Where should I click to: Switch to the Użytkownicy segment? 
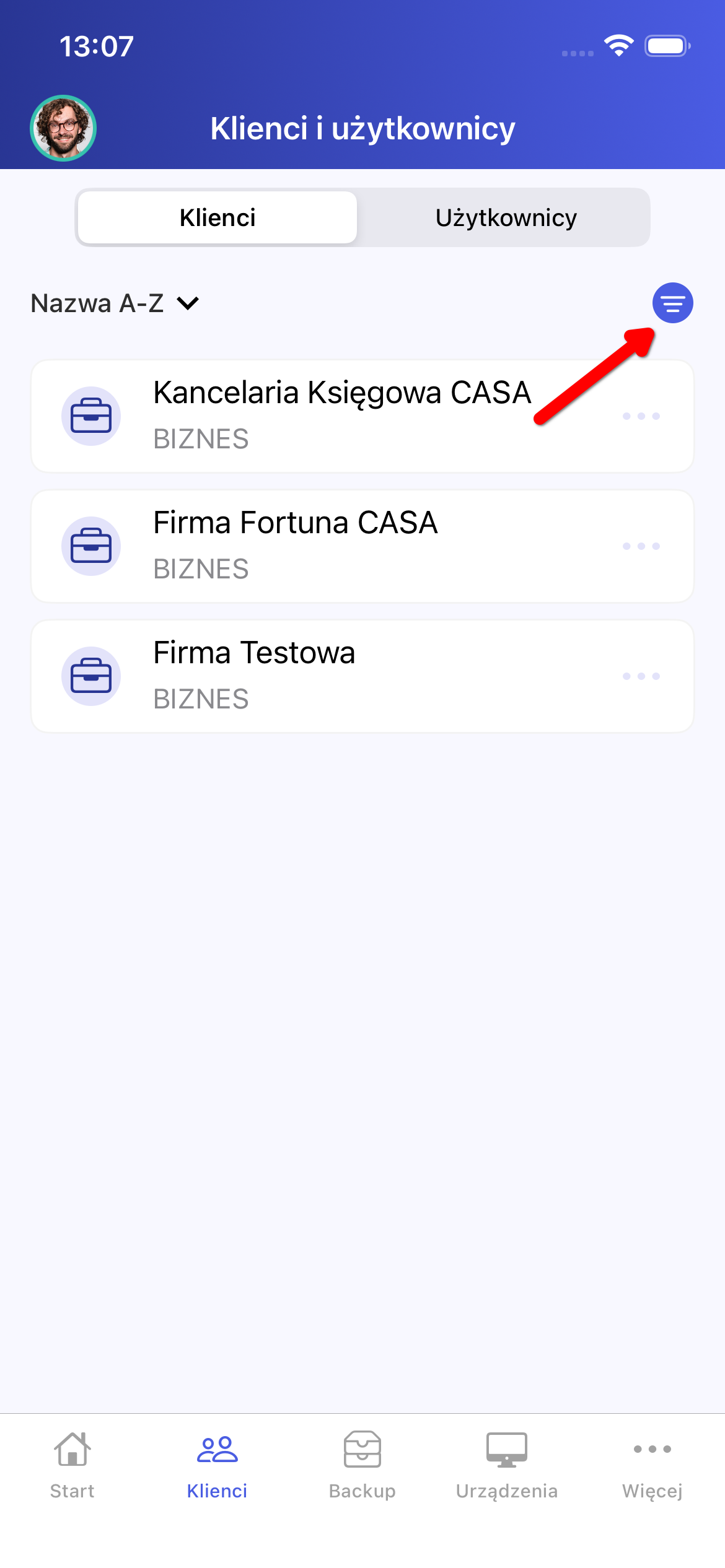[506, 218]
